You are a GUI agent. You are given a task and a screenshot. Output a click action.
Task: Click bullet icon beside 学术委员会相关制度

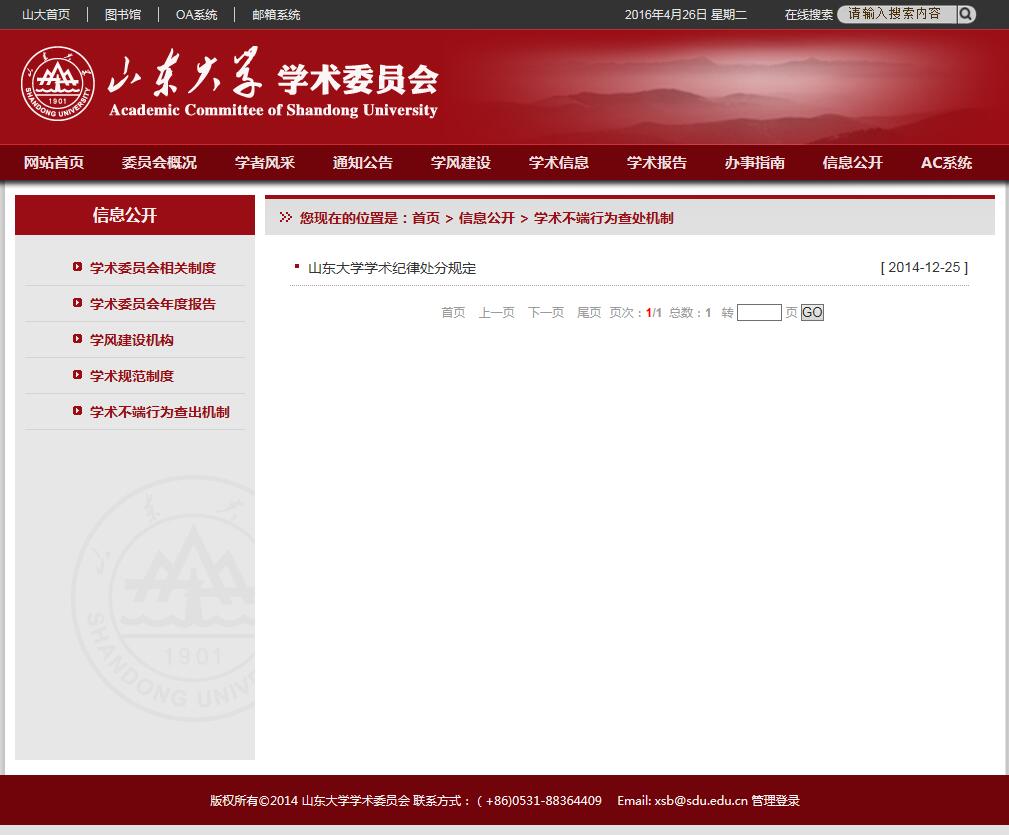pos(77,266)
